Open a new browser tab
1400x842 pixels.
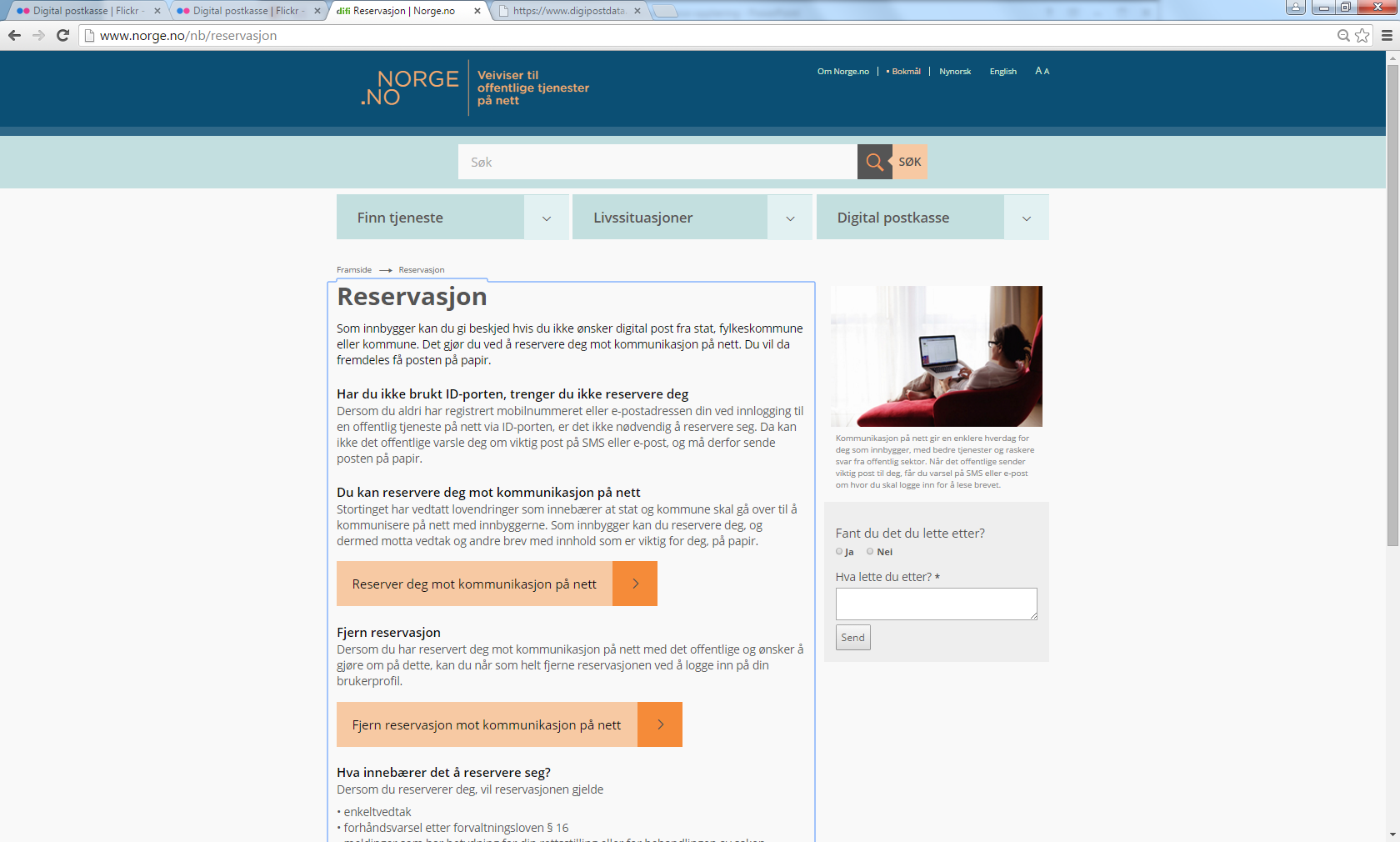(x=664, y=11)
